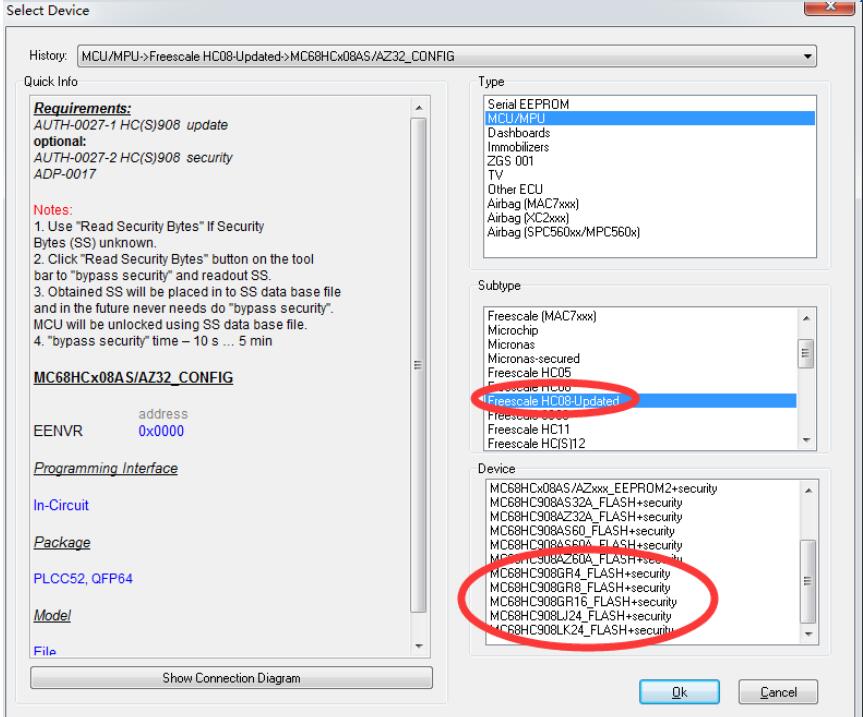Screen dimensions: 863x717
Task: Select Freescale HC08-Updated subtype
Action: tap(641, 401)
